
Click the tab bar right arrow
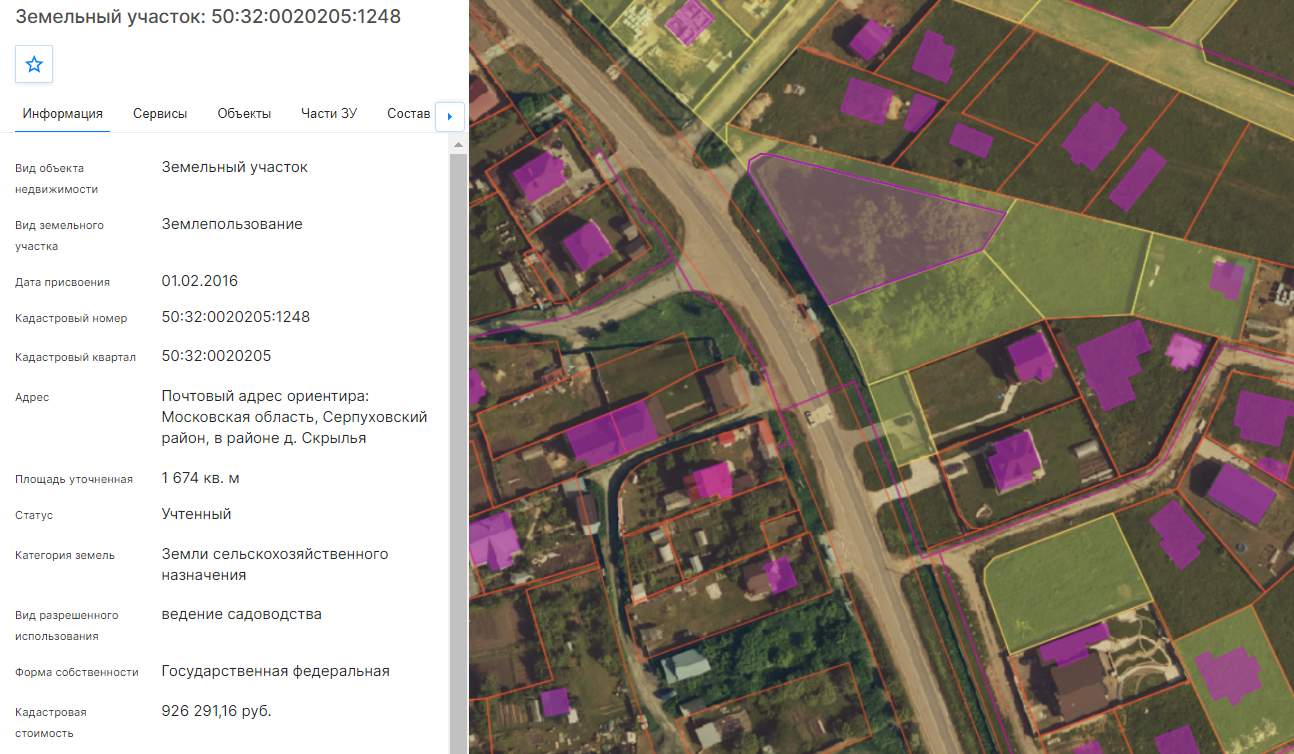(x=450, y=116)
